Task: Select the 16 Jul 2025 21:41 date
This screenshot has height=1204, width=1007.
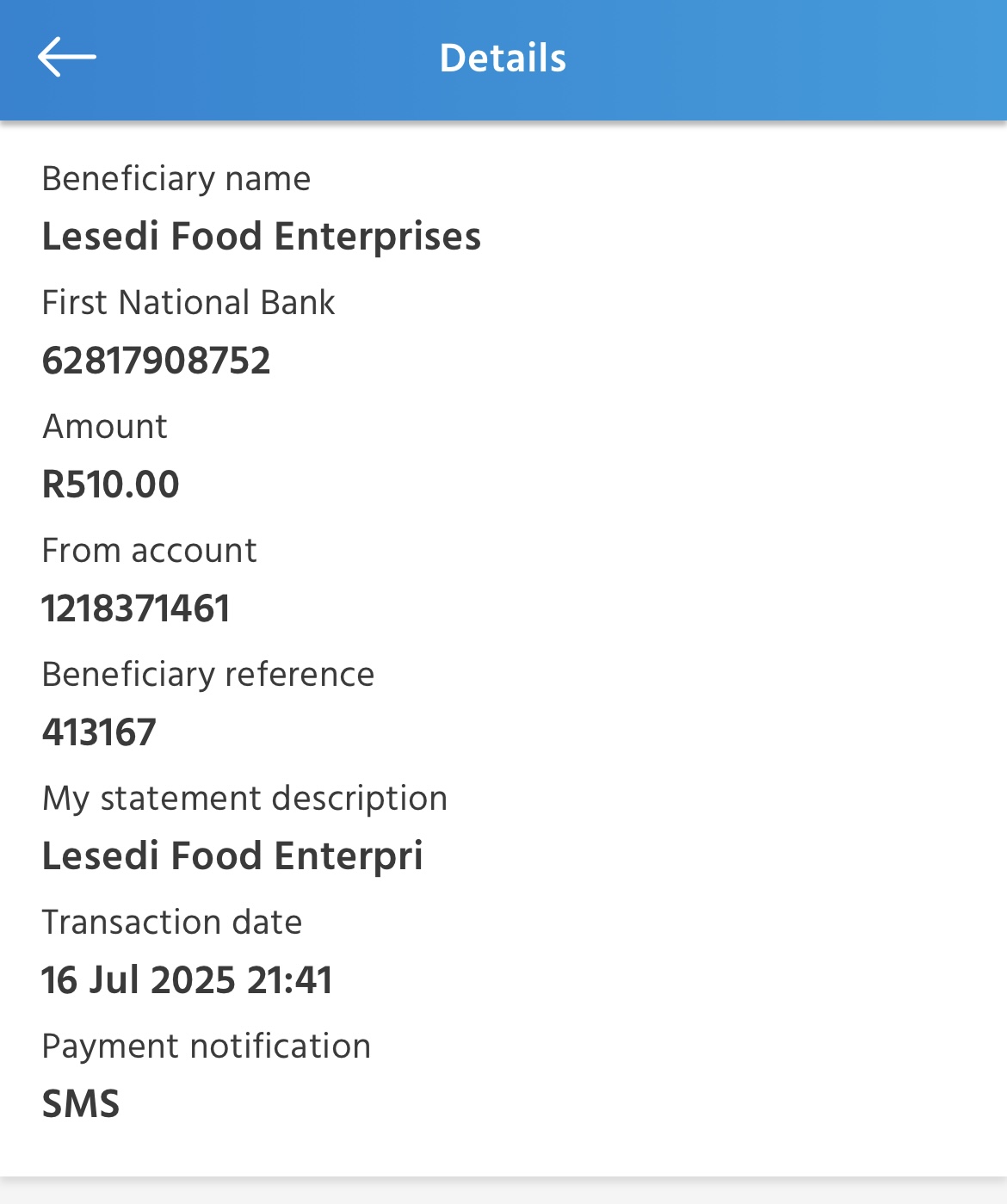Action: coord(187,980)
